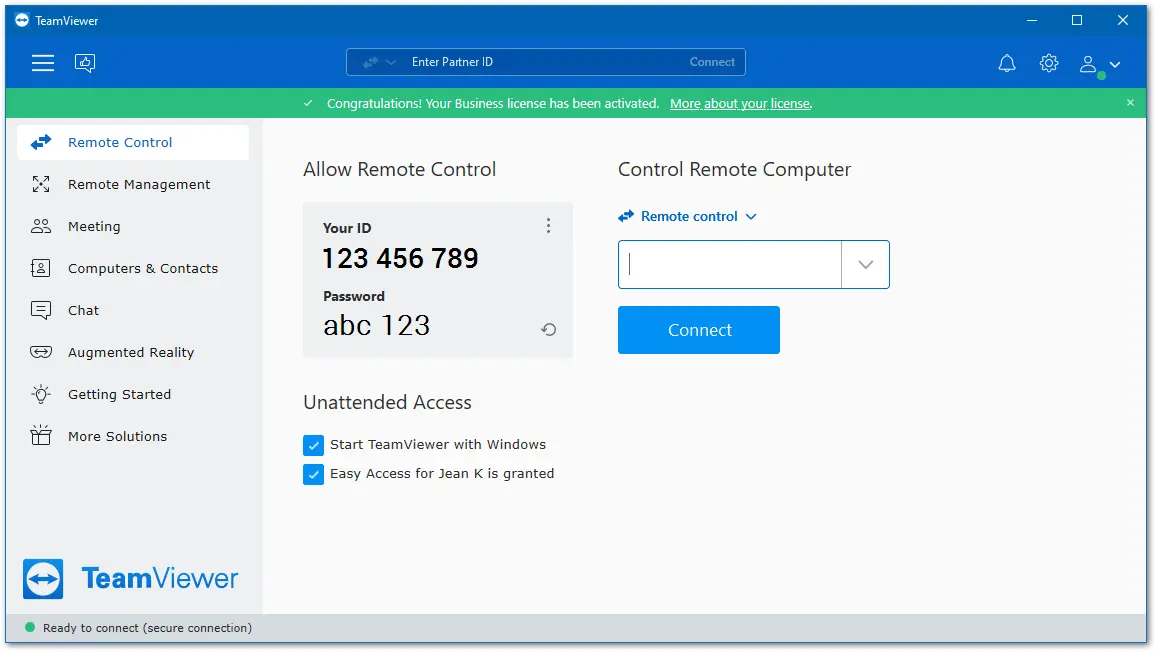Image resolution: width=1156 pixels, height=652 pixels.
Task: Open Computers & Contacts
Action: 133,268
